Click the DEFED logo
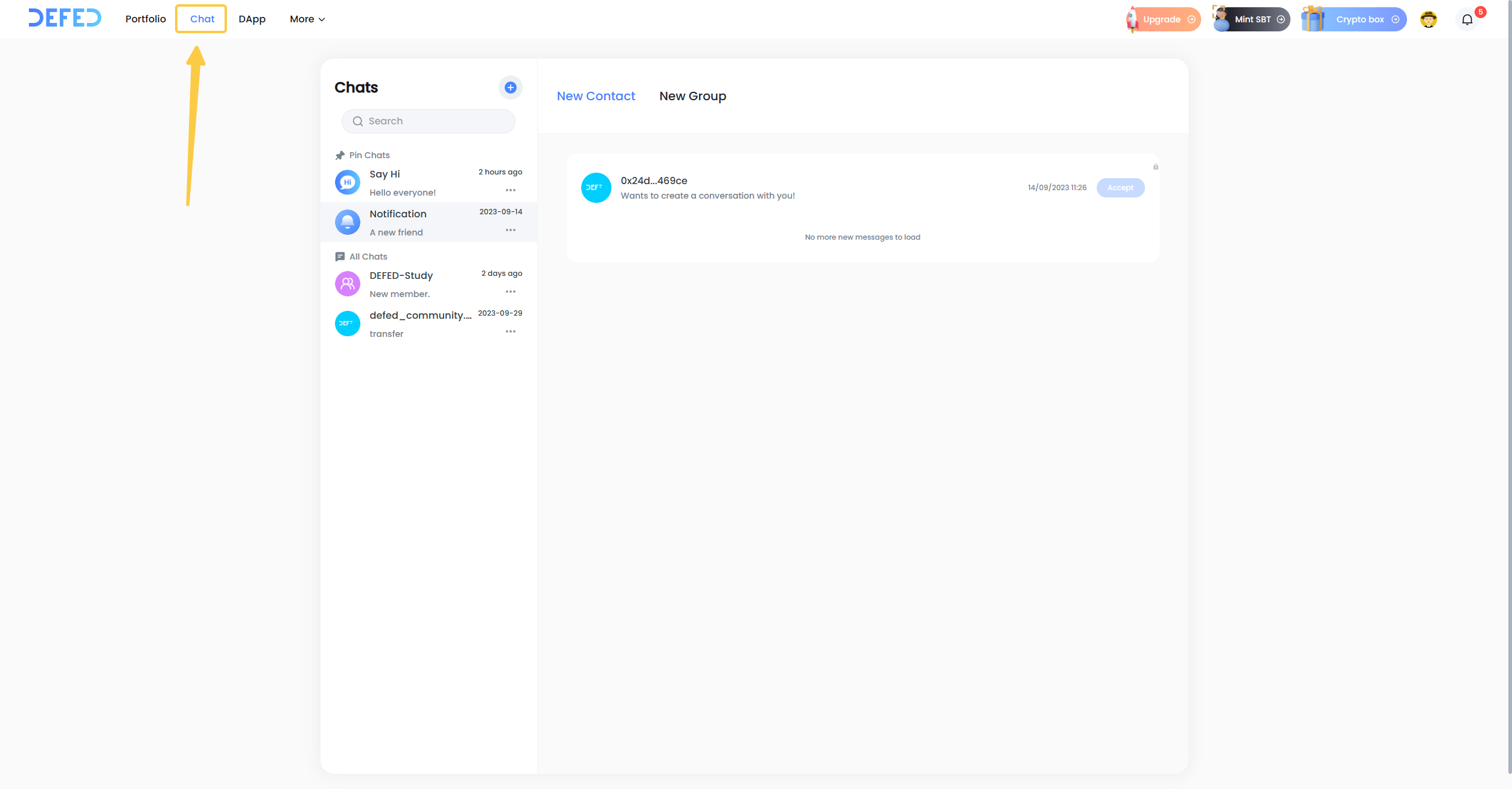The height and width of the screenshot is (789, 1512). [65, 18]
